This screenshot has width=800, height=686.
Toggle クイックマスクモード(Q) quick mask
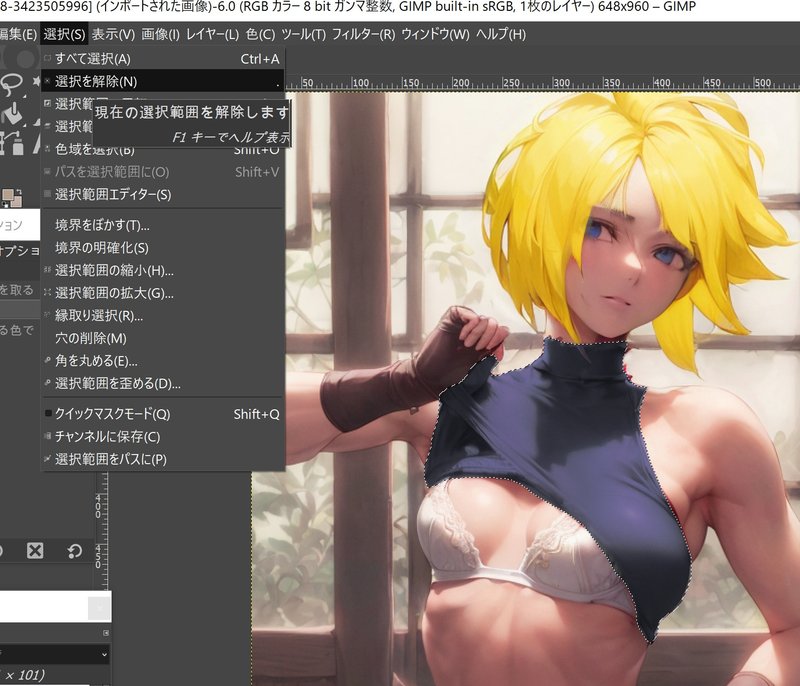click(x=162, y=414)
